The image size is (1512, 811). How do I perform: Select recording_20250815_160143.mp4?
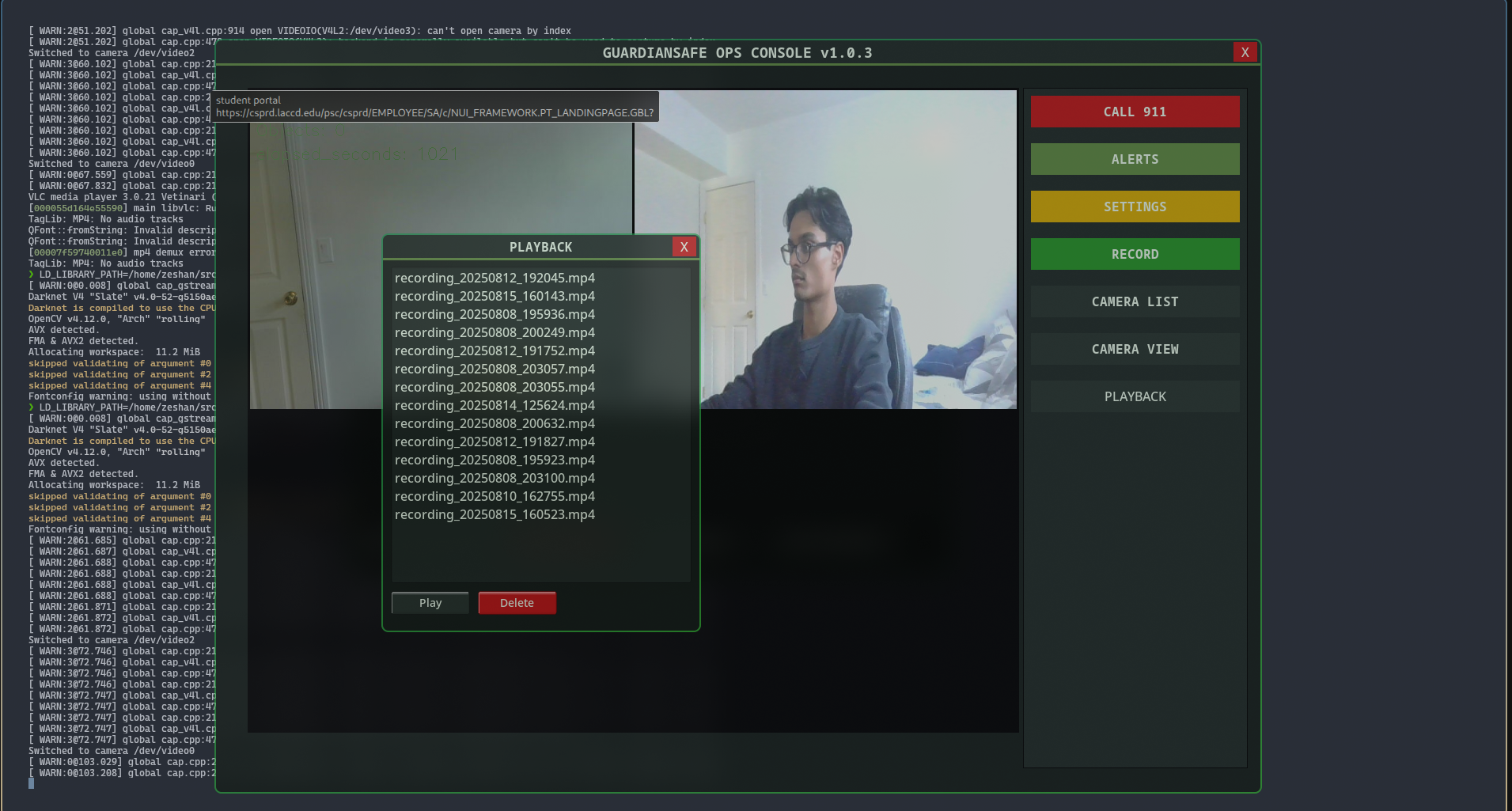[495, 296]
